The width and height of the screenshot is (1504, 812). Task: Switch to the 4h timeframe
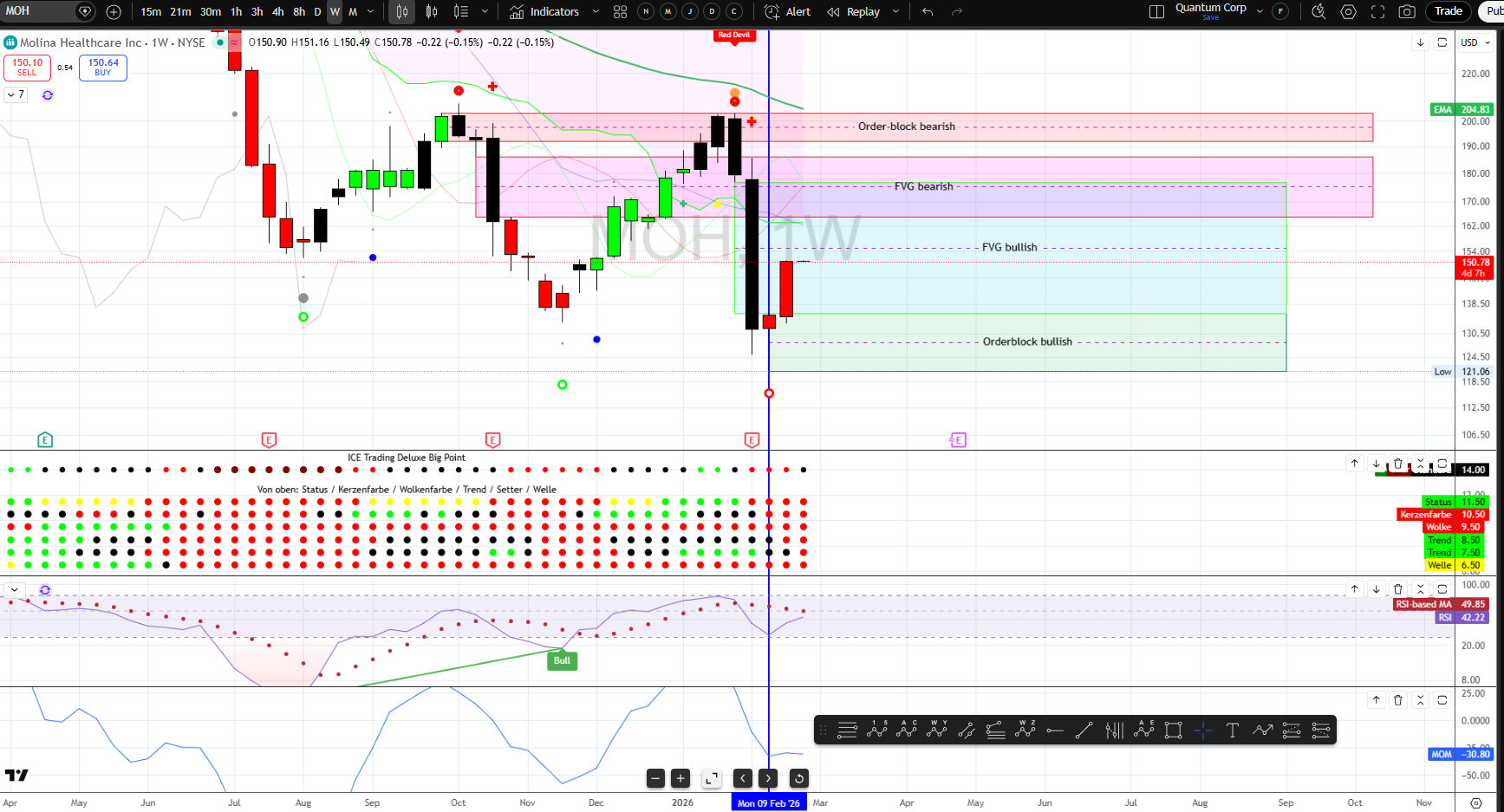(x=277, y=12)
